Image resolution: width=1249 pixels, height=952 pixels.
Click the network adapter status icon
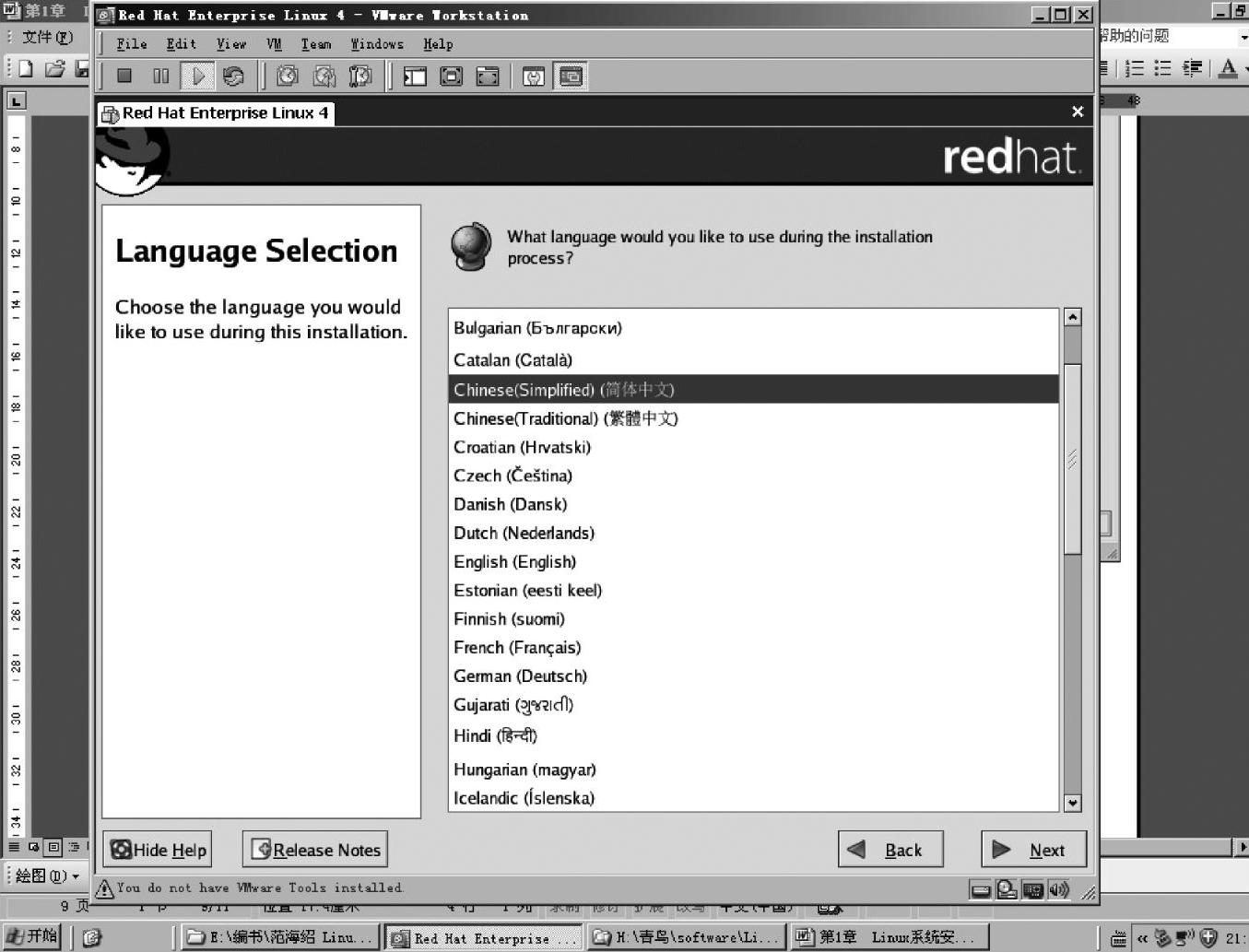[1033, 890]
